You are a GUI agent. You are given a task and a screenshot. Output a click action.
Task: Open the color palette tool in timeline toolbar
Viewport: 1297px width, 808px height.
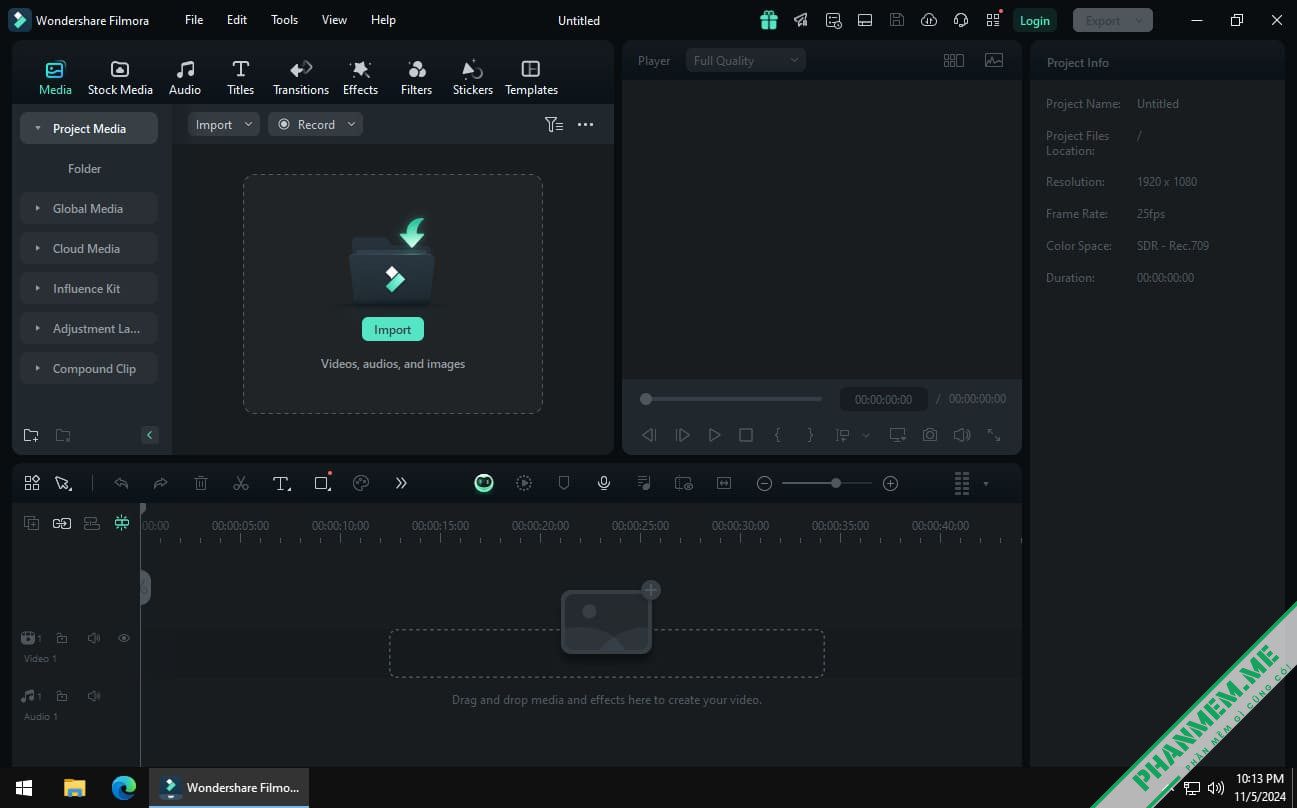pyautogui.click(x=361, y=483)
